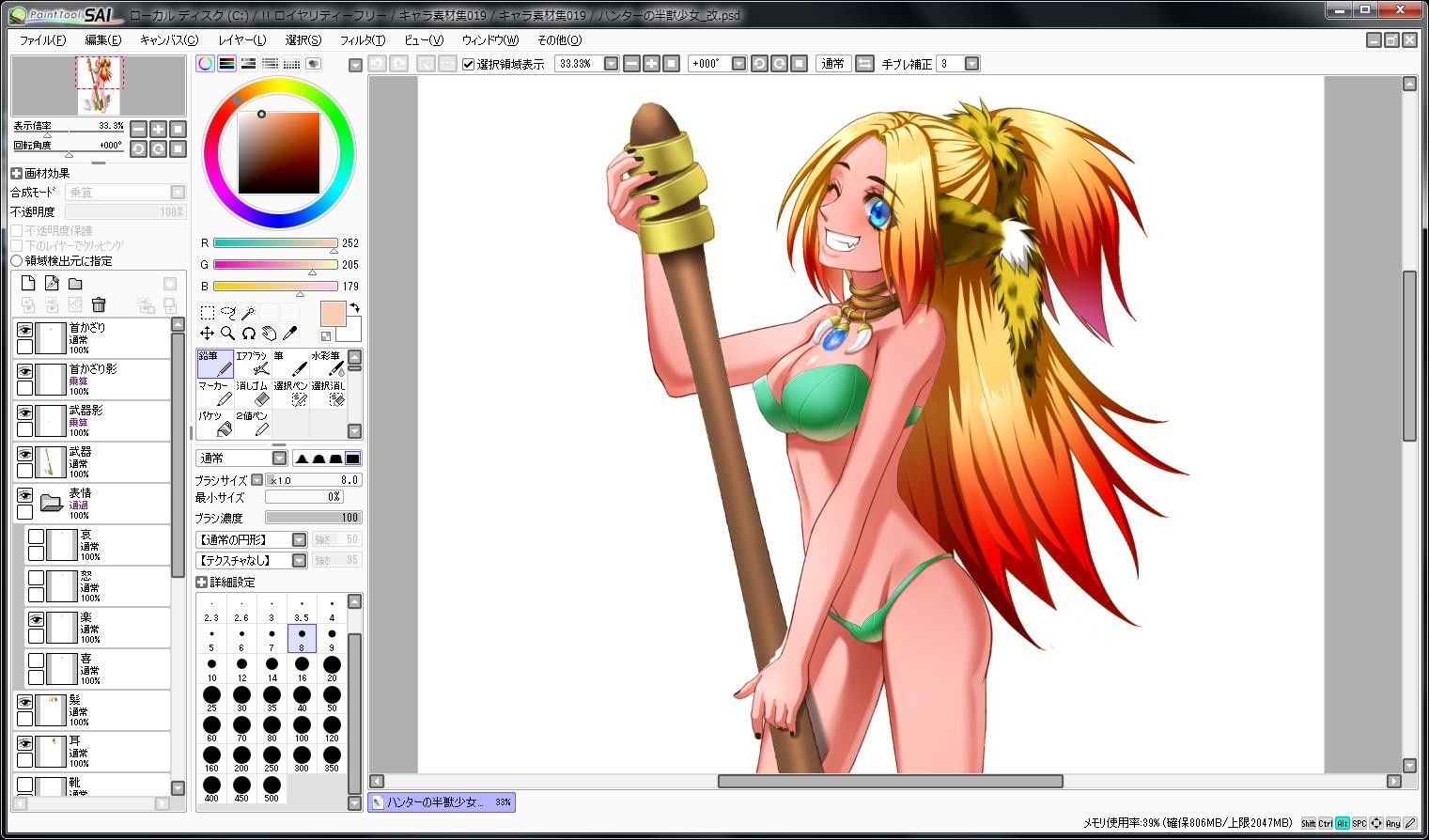Select the エアブラシ airbrush tool
Screen dimensions: 1429x840
pos(253,364)
